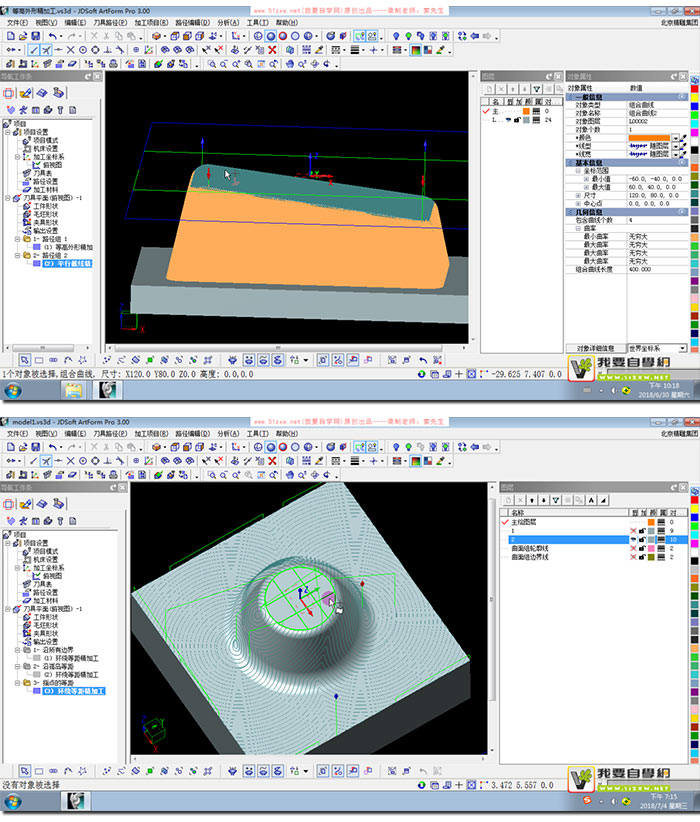Open 颜色 color dropdown in object properties

(676, 138)
